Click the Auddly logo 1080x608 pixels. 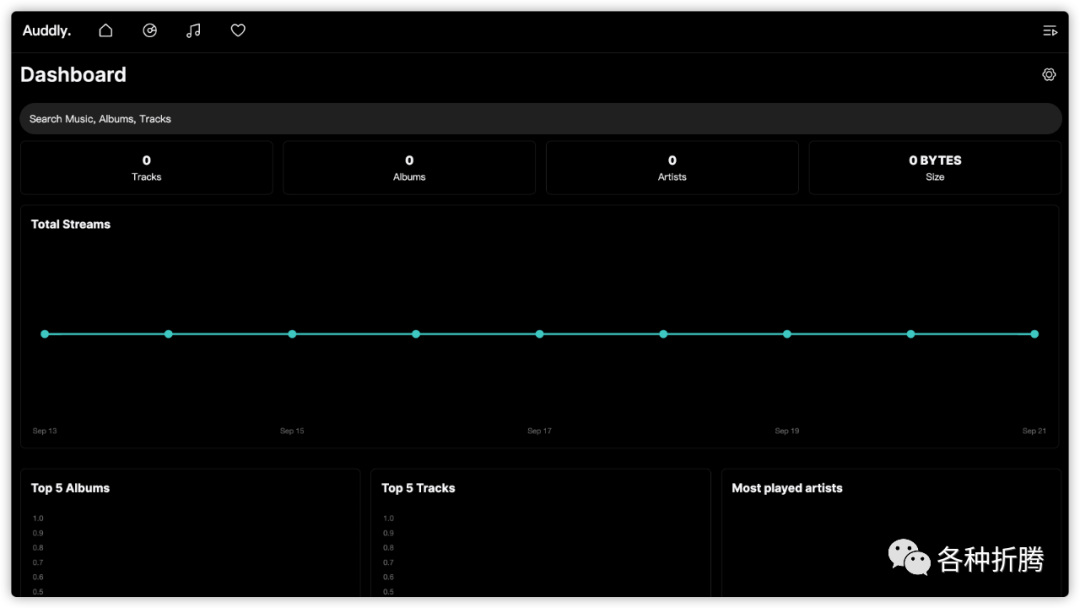[47, 30]
